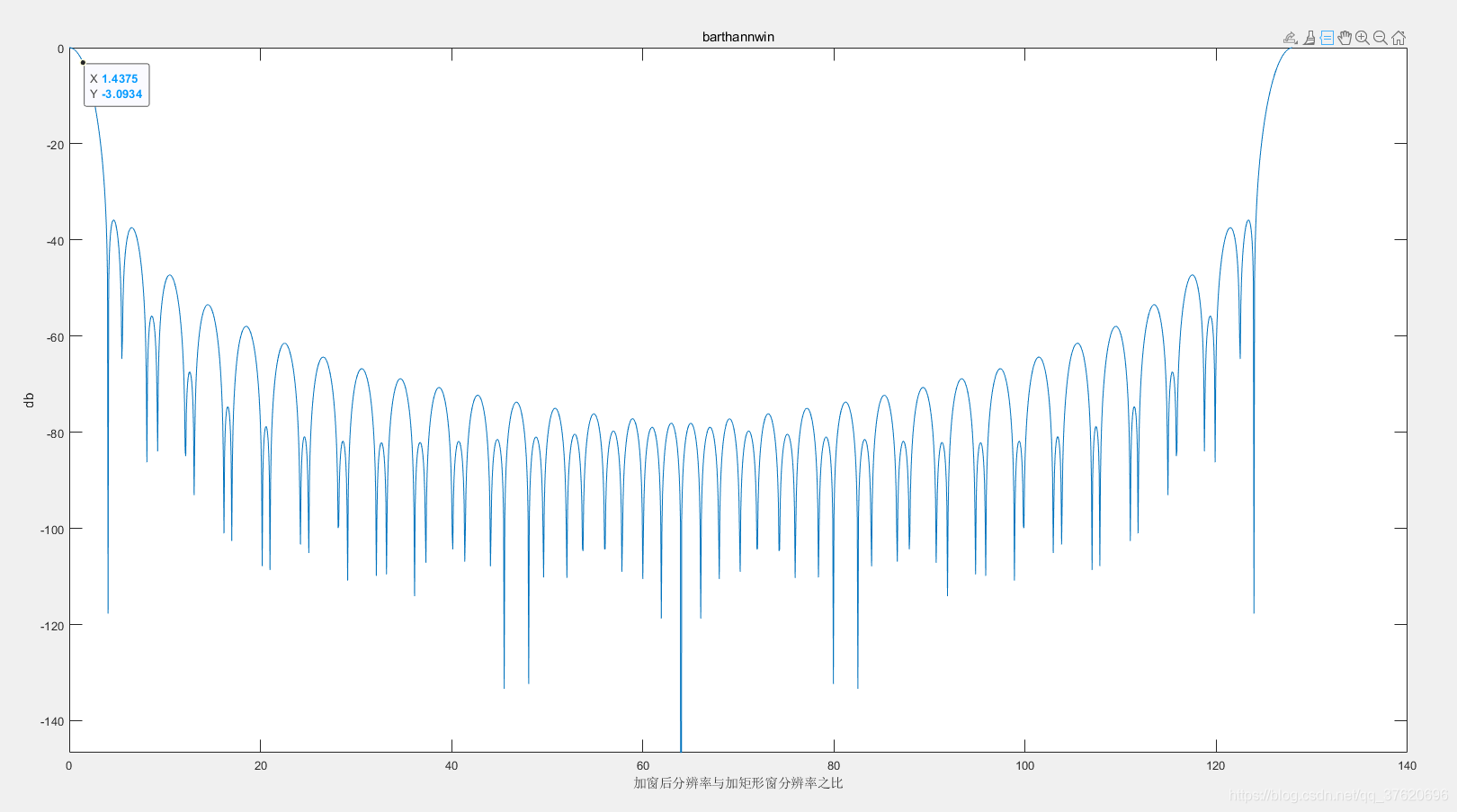Click the x-axis tick label 60
Screen dimensions: 1457x812
[643, 766]
